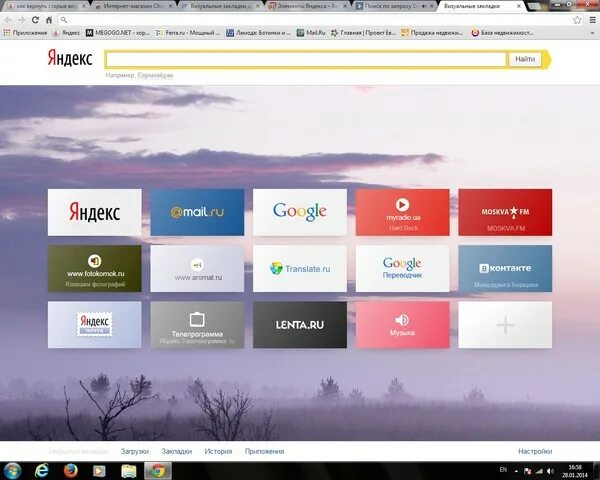Viewport: 600px width, 480px height.
Task: Open Закладки in the bottom bar
Action: 176,451
